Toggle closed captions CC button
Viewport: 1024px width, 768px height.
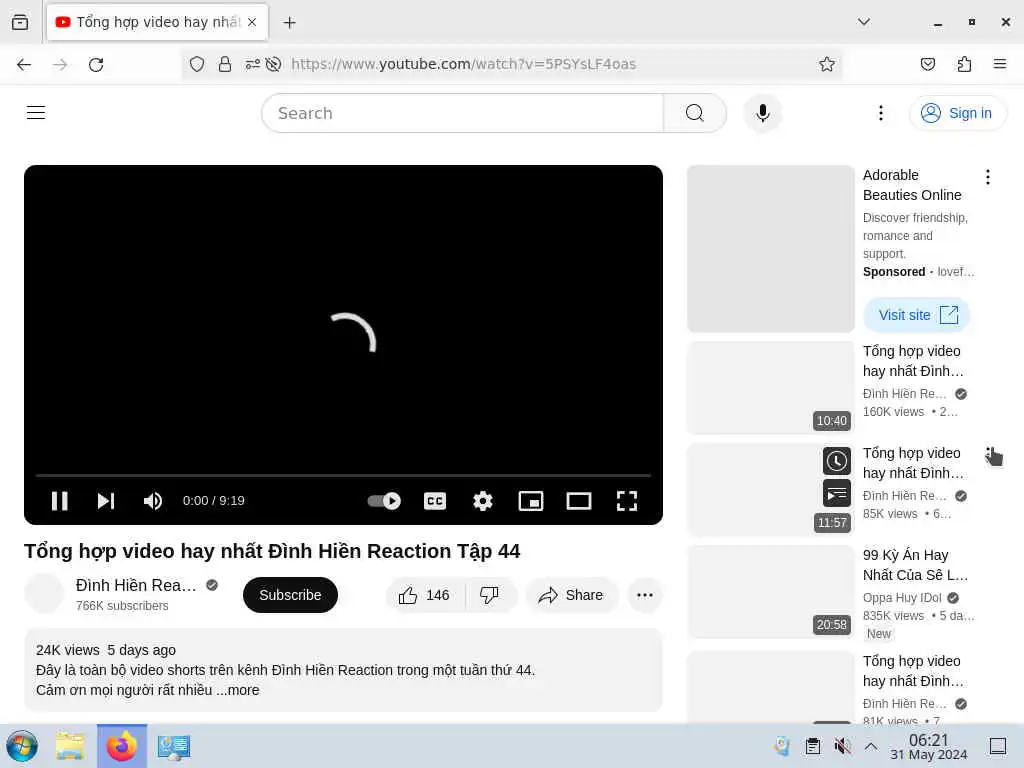pos(435,501)
